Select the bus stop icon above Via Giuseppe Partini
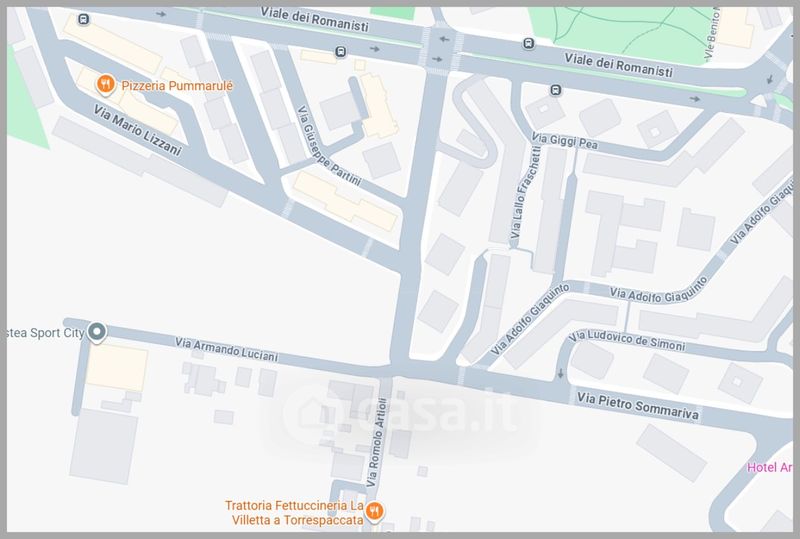 340,52
